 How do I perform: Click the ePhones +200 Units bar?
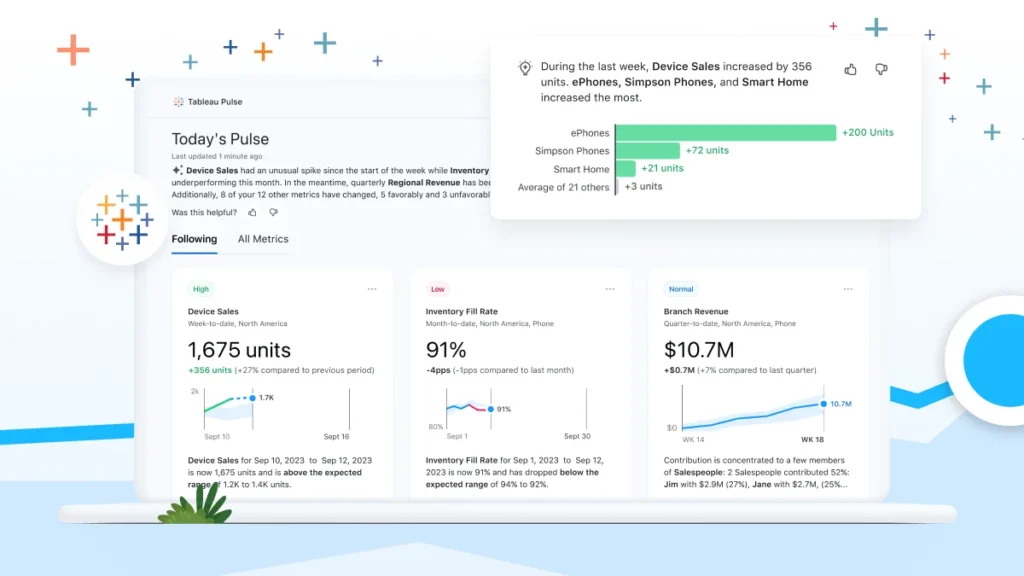[x=727, y=132]
